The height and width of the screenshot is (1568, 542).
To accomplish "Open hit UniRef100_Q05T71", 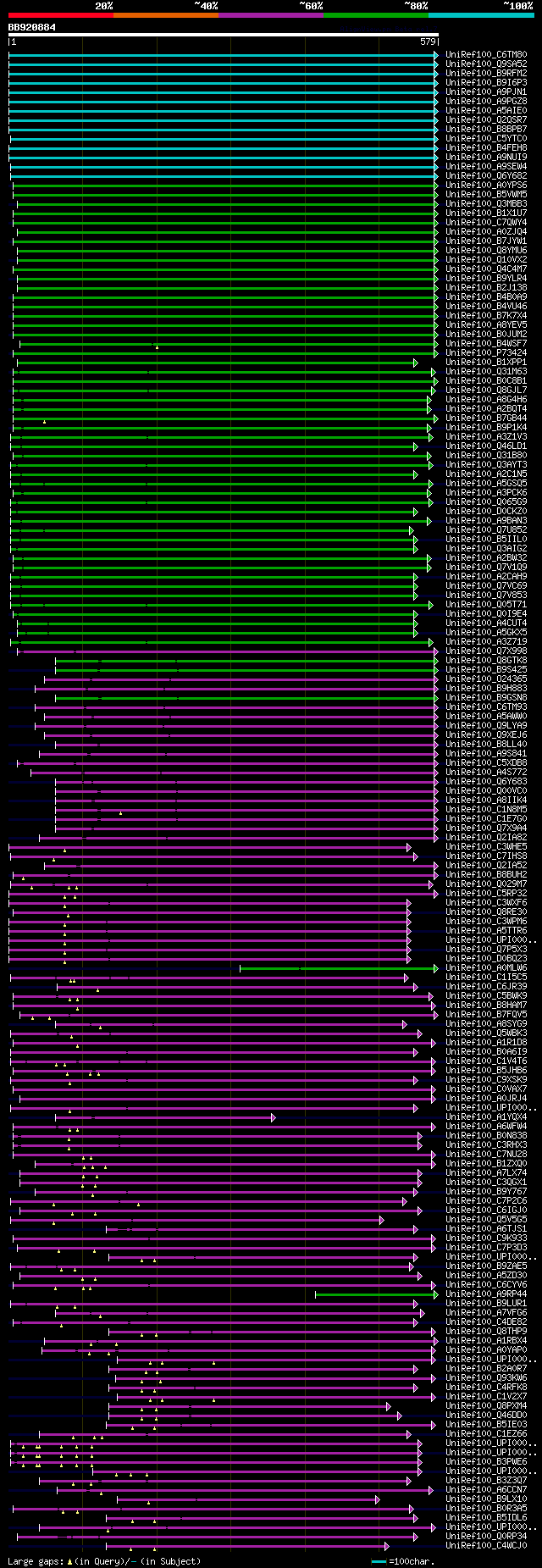I will [486, 605].
